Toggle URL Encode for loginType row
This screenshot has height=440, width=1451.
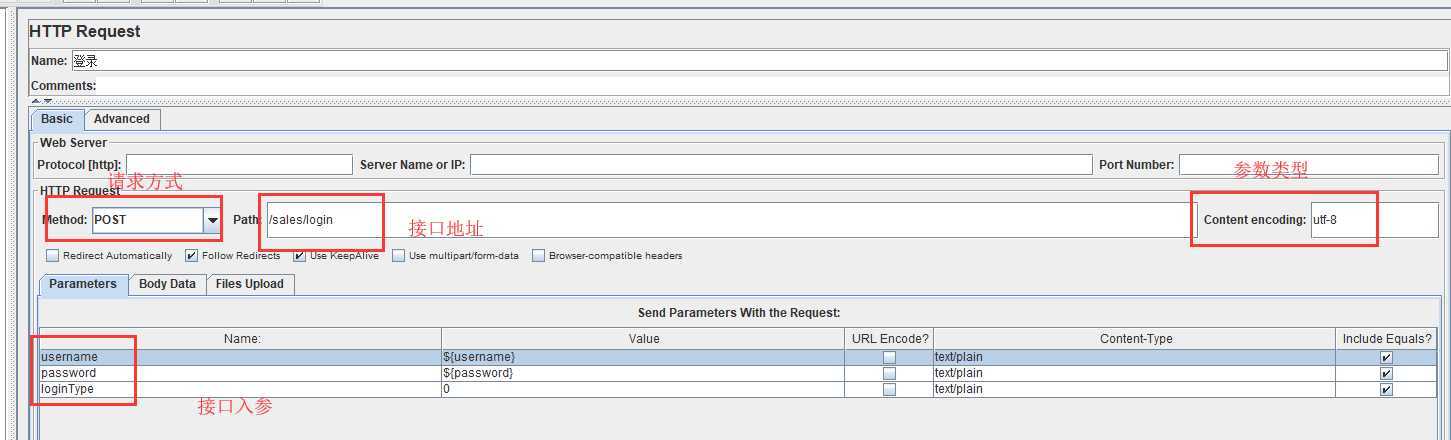(x=889, y=390)
